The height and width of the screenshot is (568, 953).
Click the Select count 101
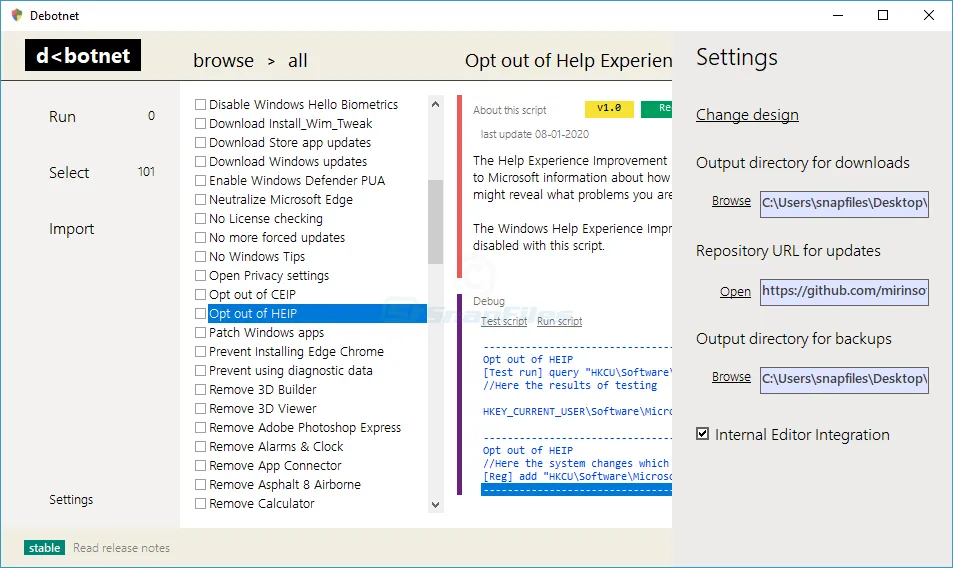(x=146, y=172)
